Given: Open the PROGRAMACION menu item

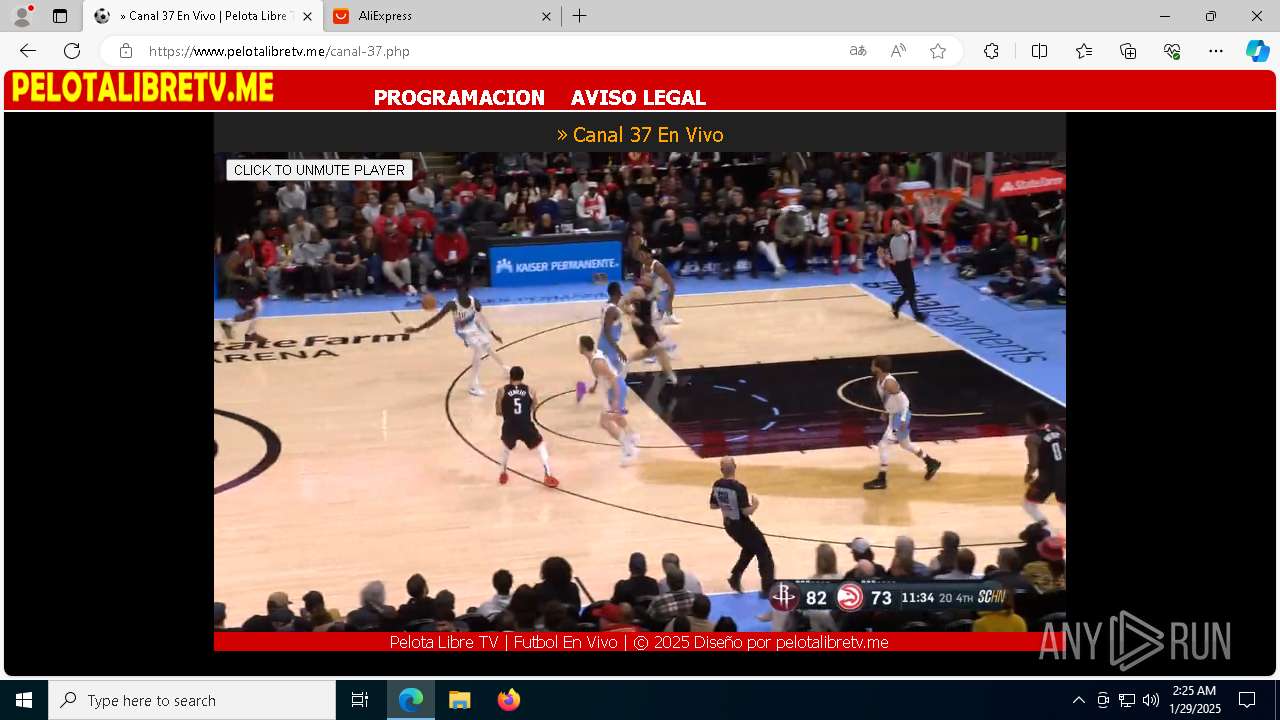Looking at the screenshot, I should [459, 98].
